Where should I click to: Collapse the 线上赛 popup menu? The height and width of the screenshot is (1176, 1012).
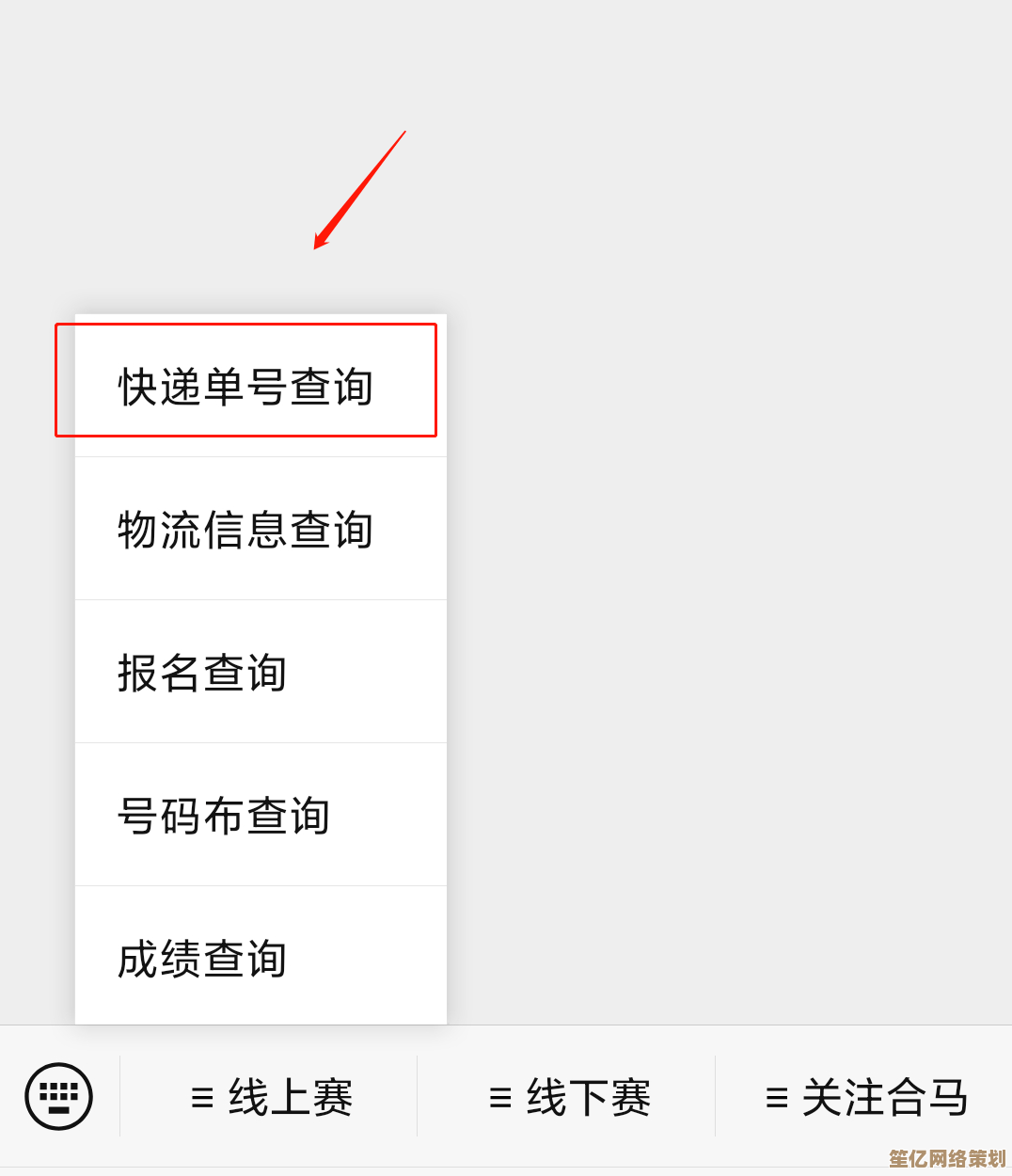pyautogui.click(x=269, y=1097)
